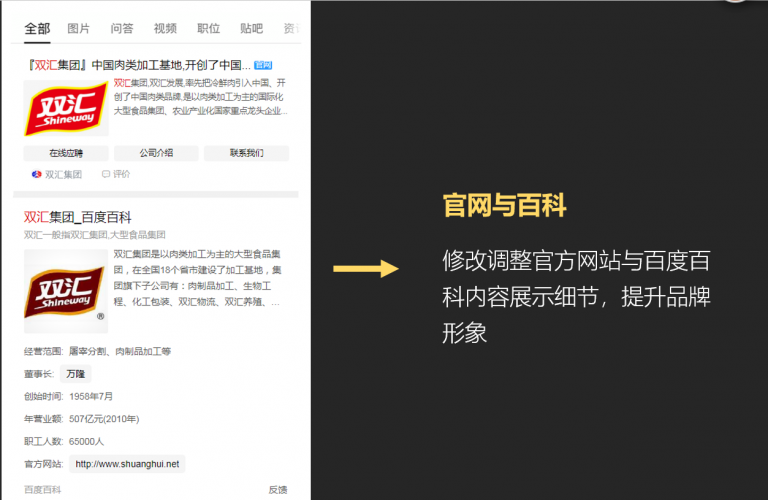Click the 在线应聘 button
This screenshot has width=768, height=500.
66,153
